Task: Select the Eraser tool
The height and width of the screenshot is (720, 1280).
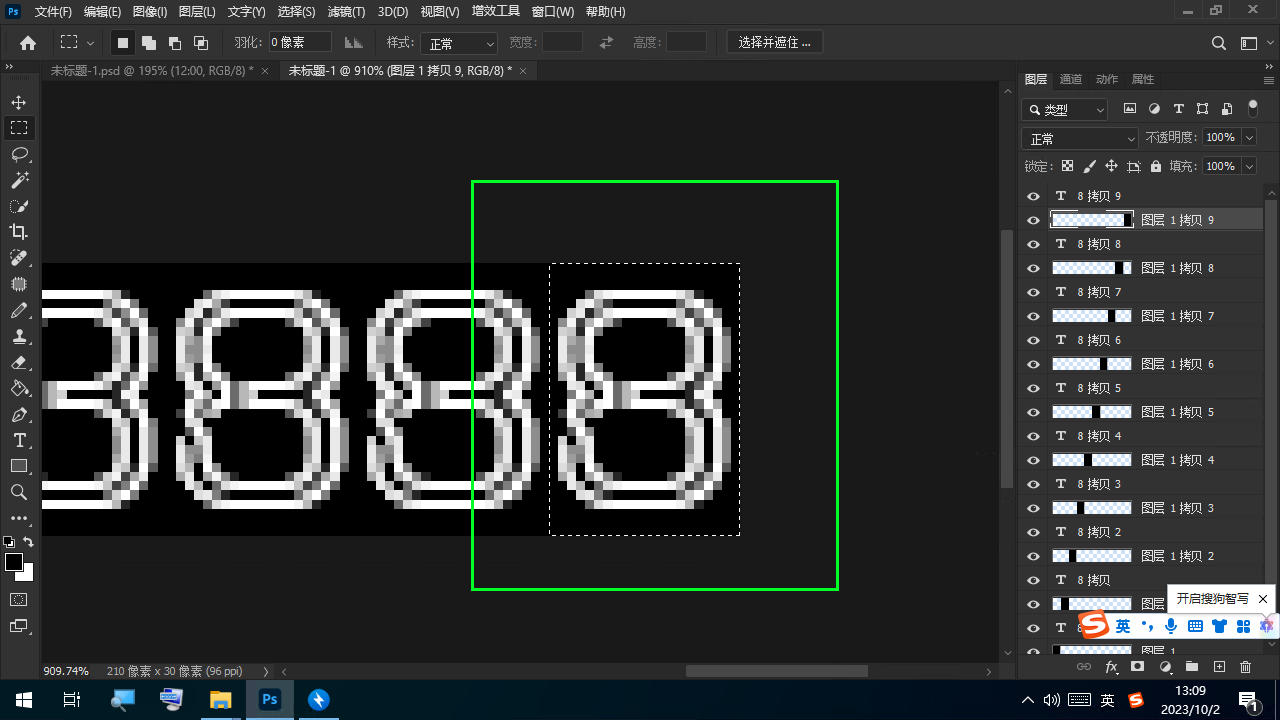Action: (19, 363)
